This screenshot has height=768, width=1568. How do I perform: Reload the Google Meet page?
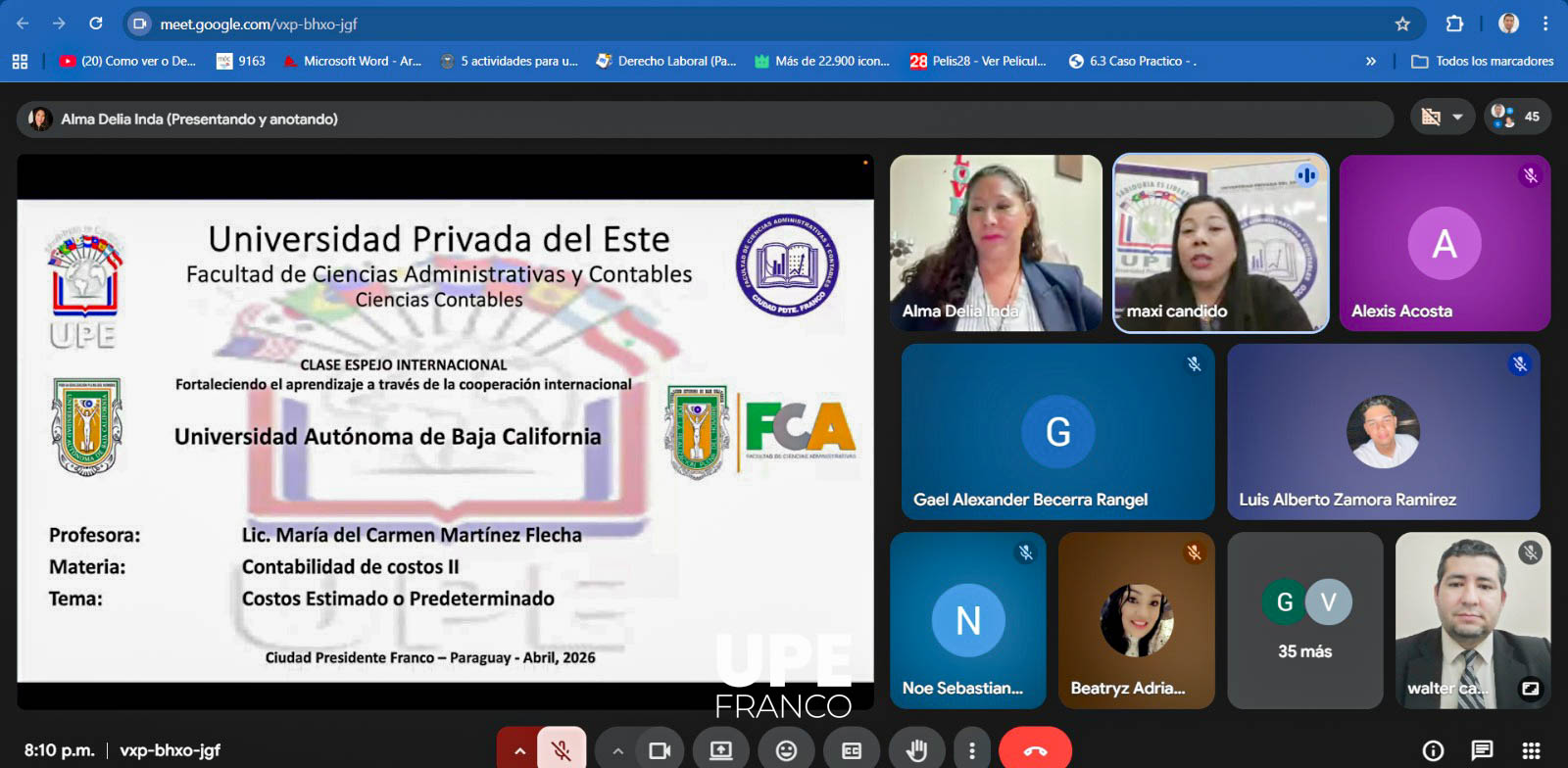click(95, 24)
